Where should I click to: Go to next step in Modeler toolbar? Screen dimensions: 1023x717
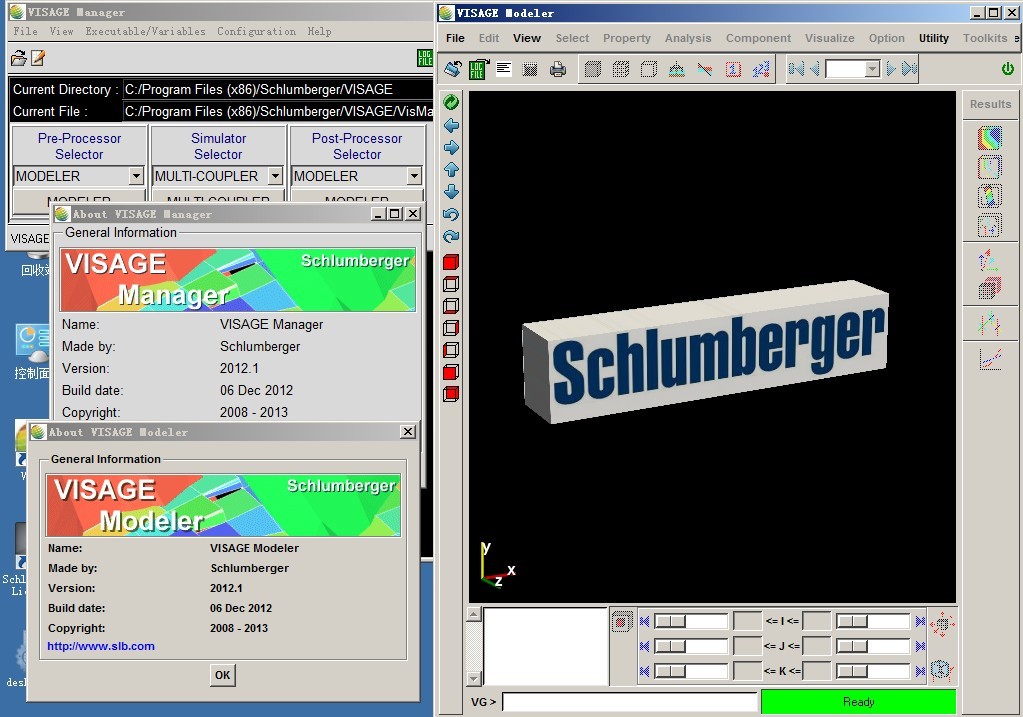pos(891,69)
